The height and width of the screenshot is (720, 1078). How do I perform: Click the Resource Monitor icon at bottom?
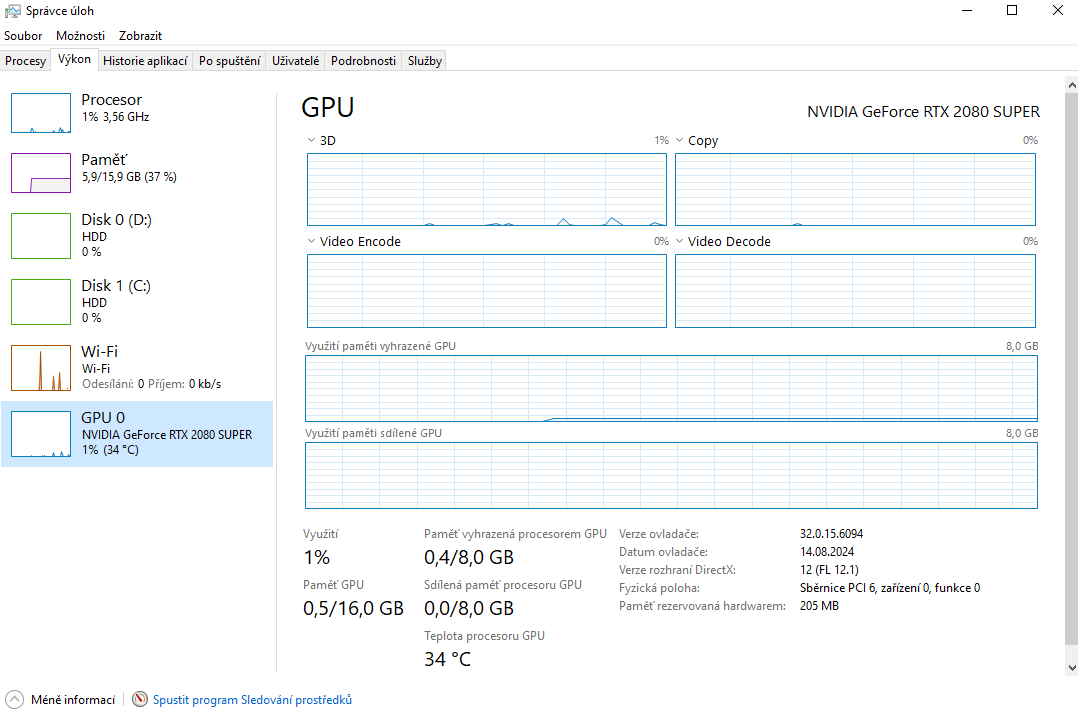[140, 700]
